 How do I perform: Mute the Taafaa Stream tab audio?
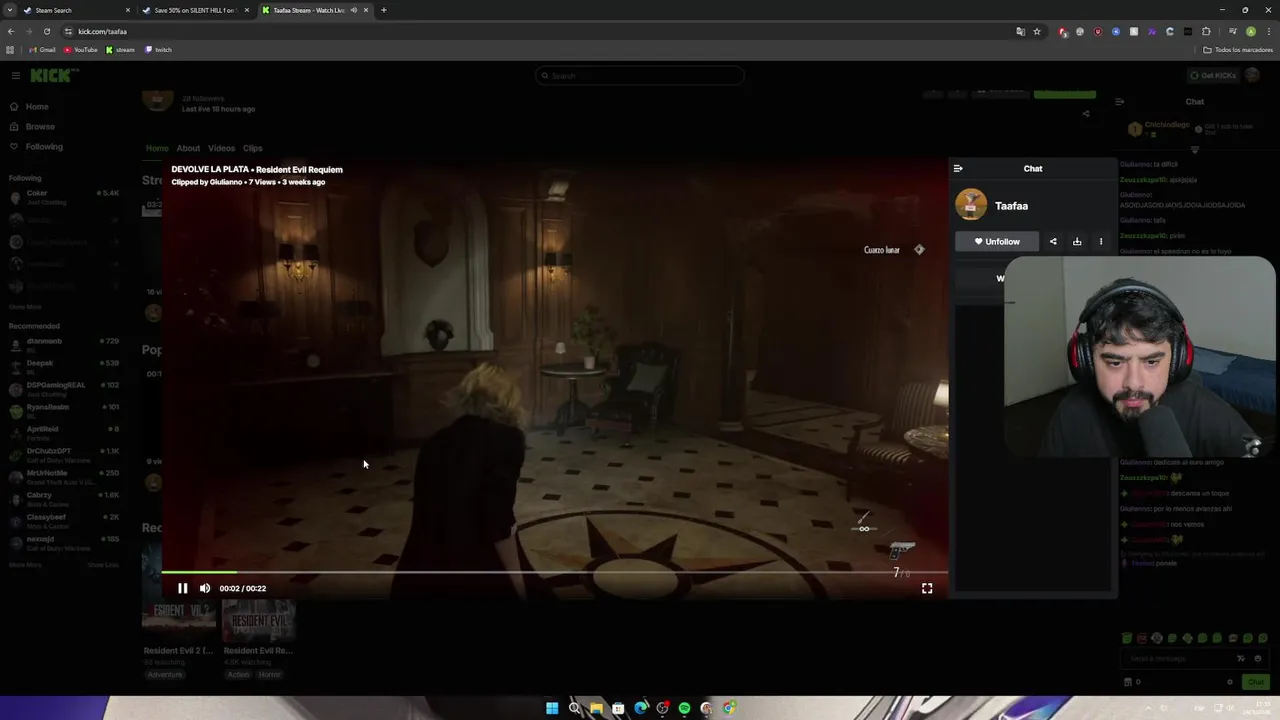[x=353, y=10]
